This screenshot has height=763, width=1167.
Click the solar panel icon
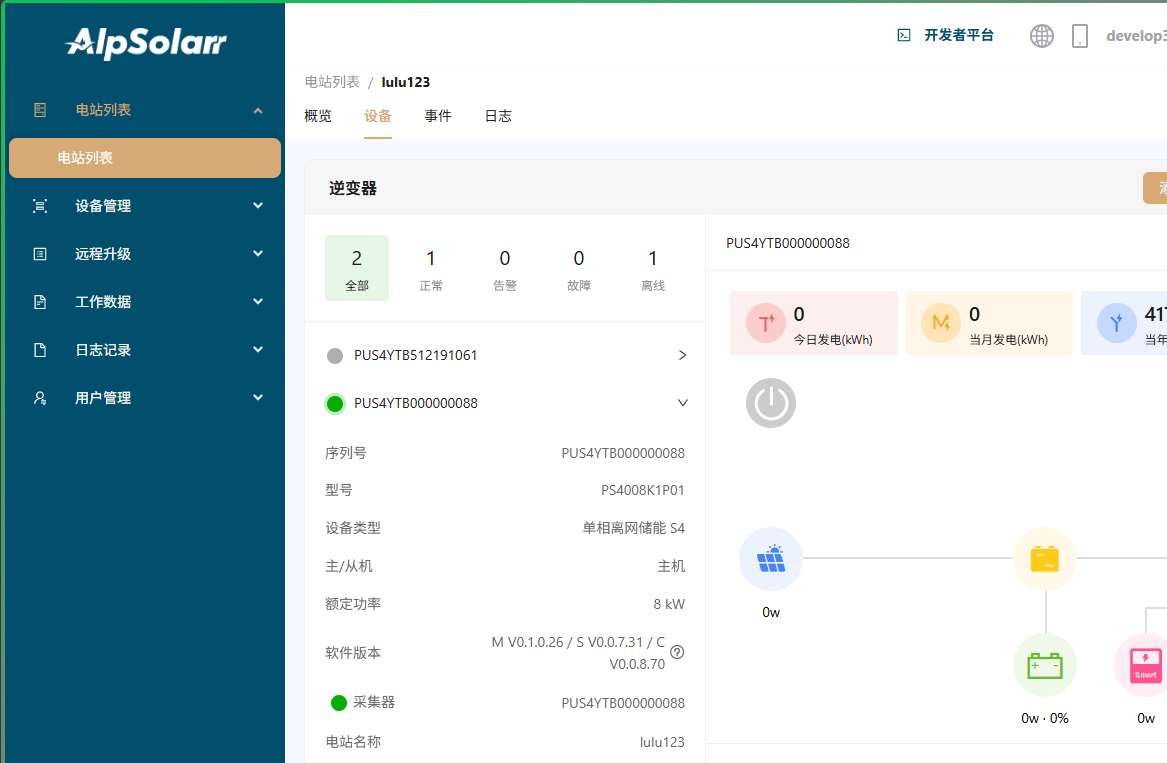770,558
